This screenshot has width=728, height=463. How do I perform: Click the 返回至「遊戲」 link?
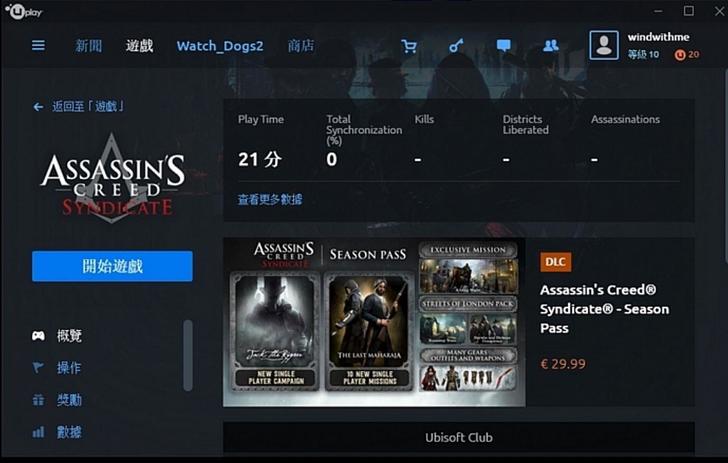[x=87, y=107]
